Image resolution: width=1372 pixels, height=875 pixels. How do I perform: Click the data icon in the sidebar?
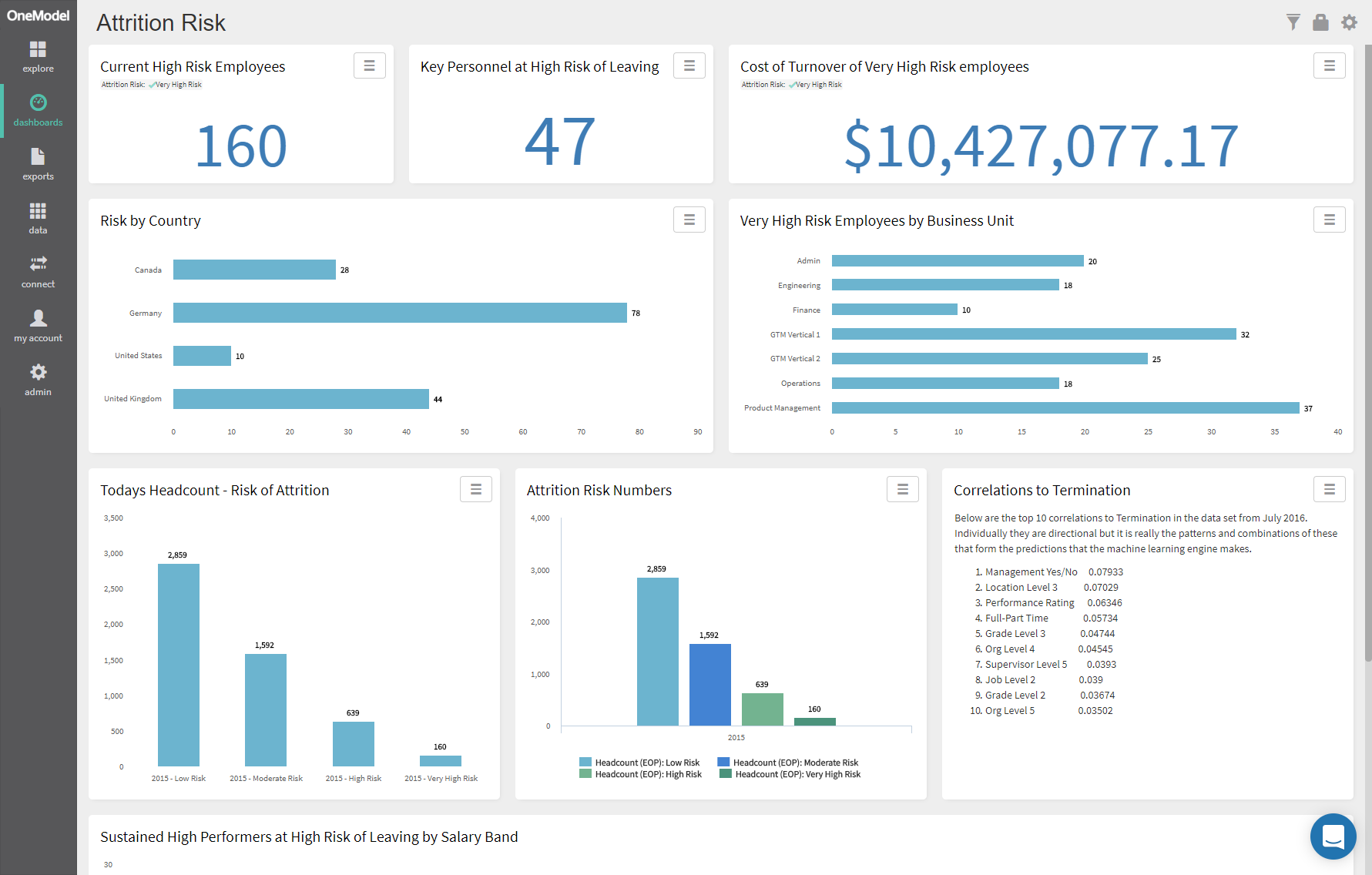click(x=38, y=217)
